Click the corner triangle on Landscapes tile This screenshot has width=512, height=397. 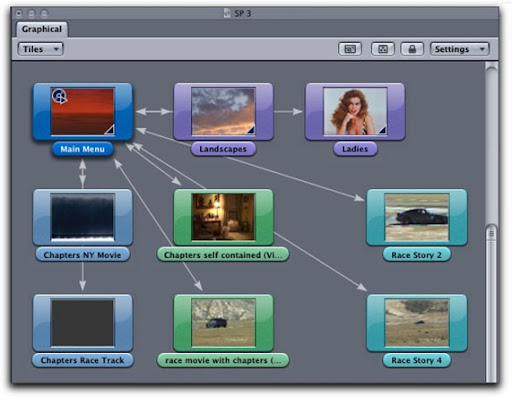tap(250, 129)
